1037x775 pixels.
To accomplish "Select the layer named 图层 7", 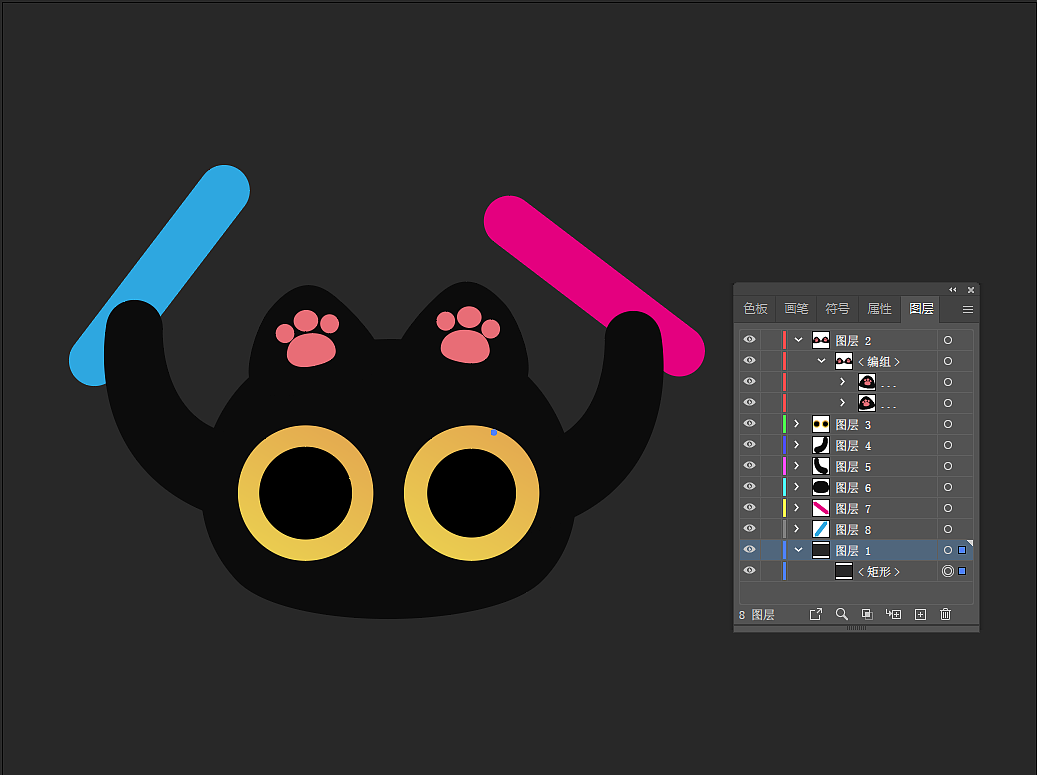I will 853,509.
